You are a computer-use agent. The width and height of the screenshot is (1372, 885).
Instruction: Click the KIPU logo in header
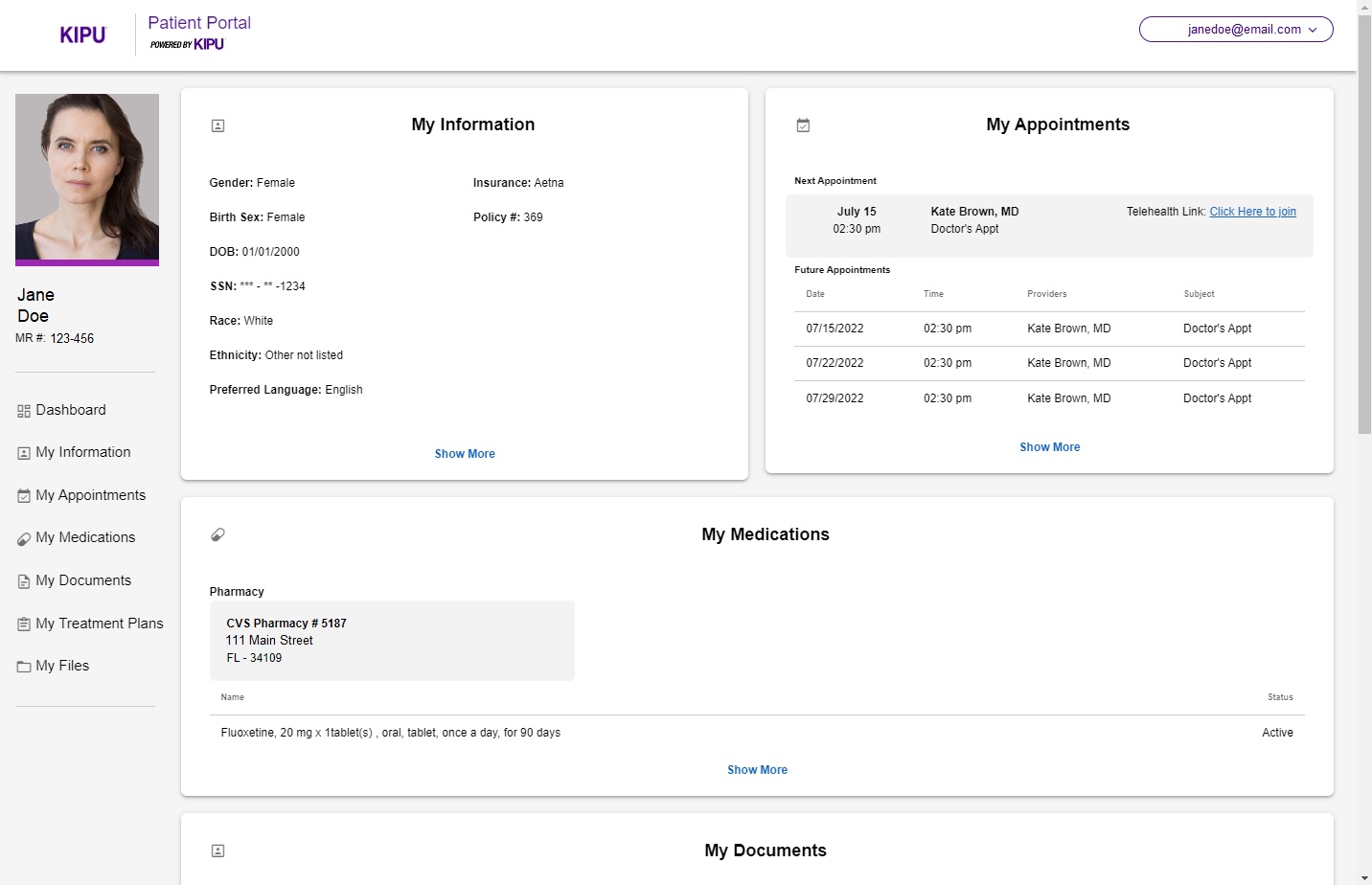tap(82, 34)
